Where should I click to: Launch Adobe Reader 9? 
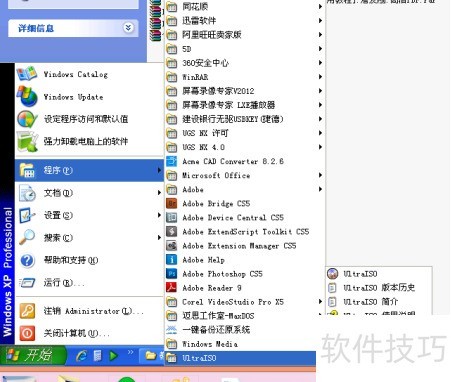tap(244, 288)
